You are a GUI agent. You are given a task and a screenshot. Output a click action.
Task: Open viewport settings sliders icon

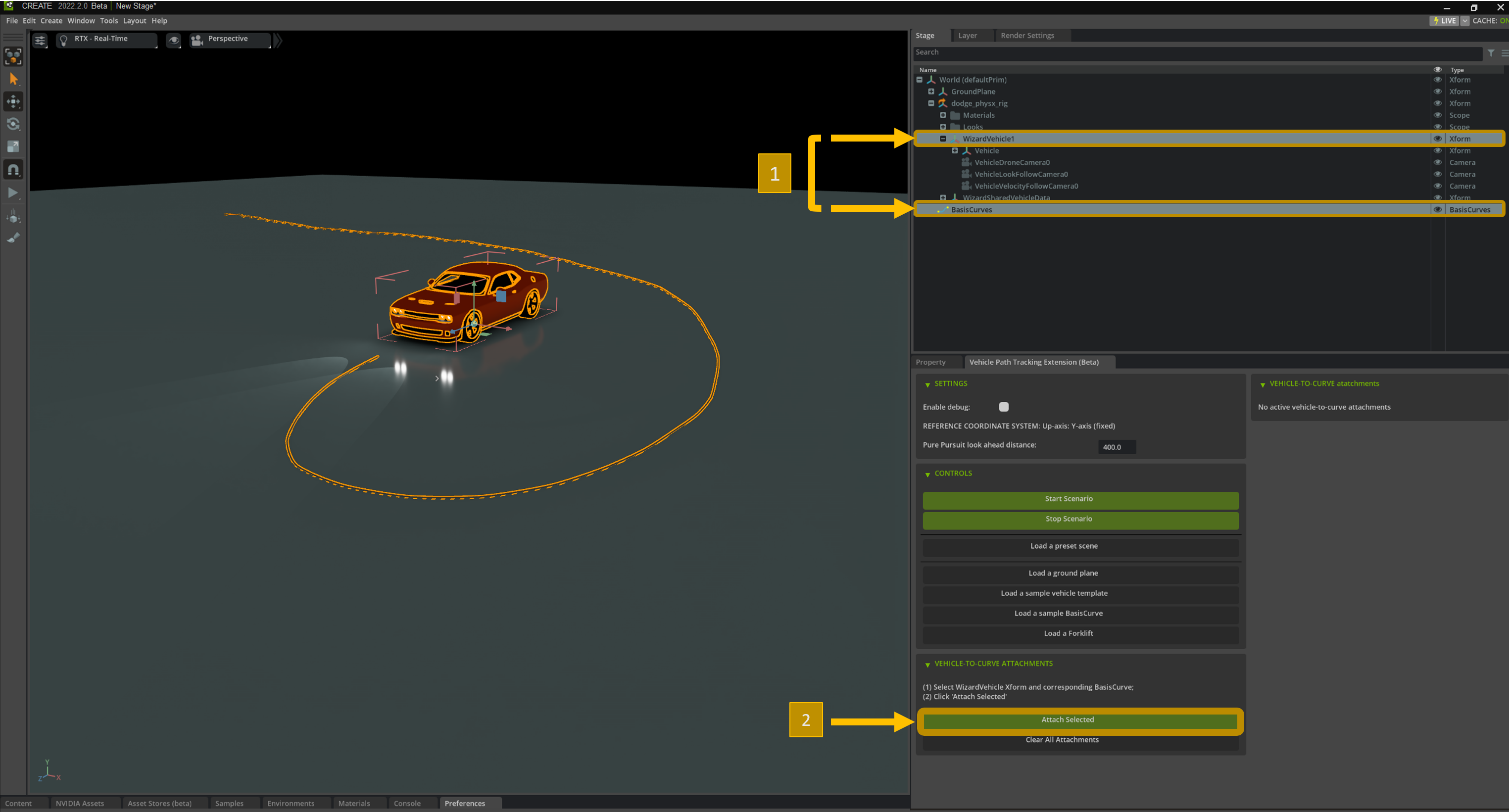pyautogui.click(x=40, y=41)
